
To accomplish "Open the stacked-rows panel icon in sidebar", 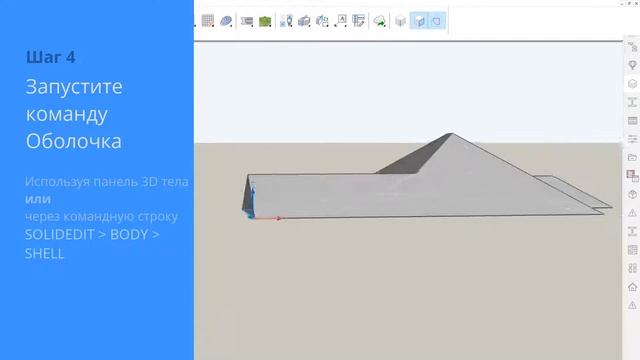I will click(x=632, y=121).
